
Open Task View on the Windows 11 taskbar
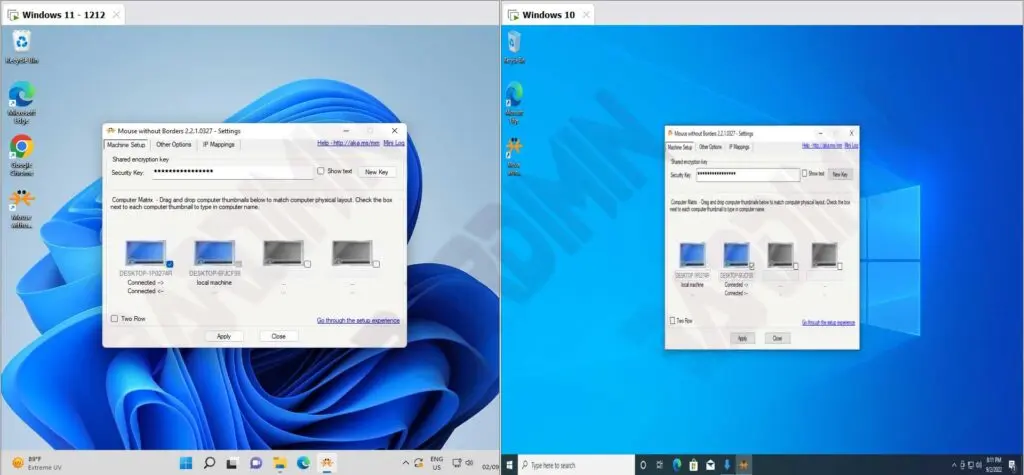[232, 463]
